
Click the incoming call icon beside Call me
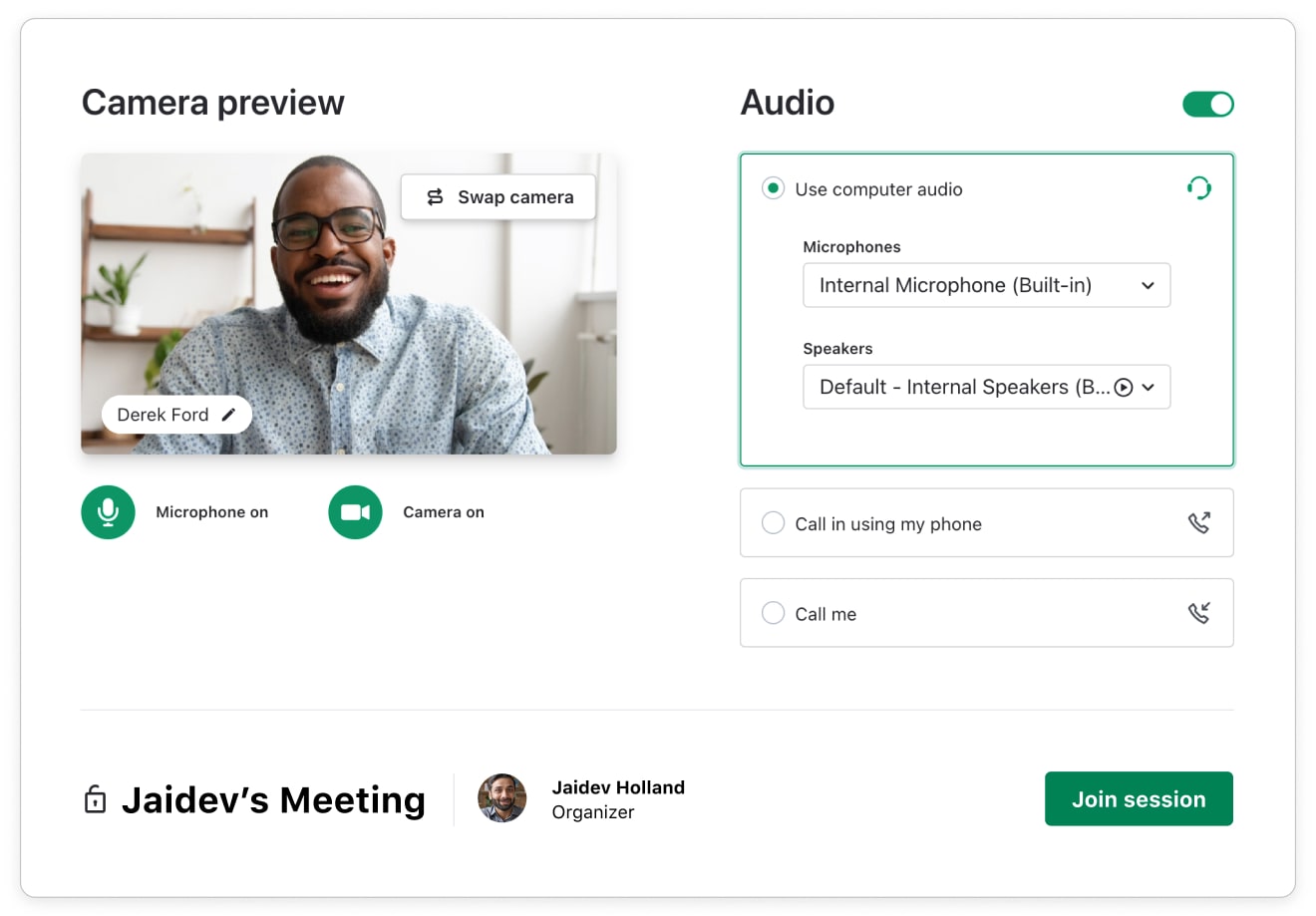tap(1199, 612)
